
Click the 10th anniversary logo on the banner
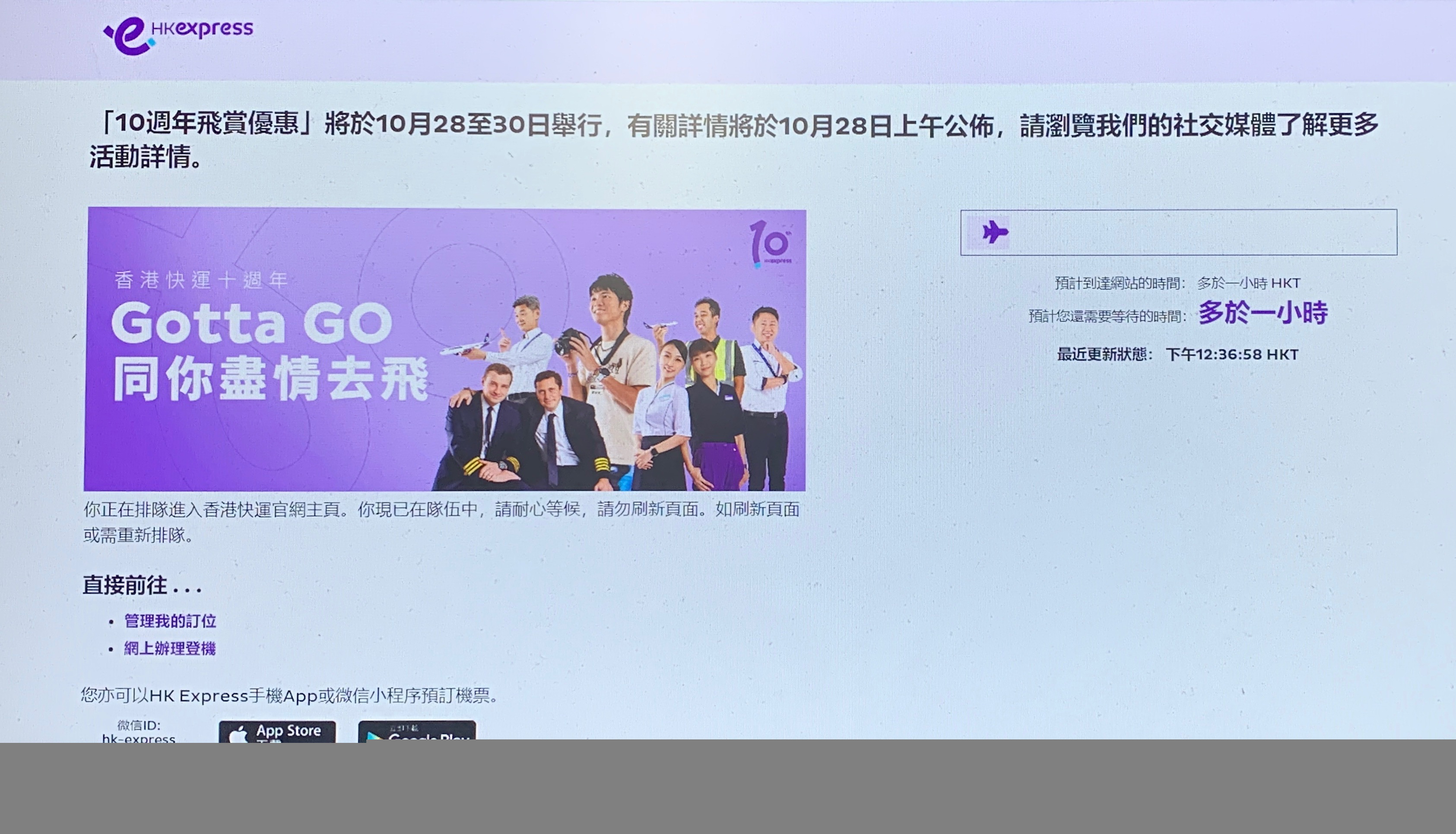point(771,244)
